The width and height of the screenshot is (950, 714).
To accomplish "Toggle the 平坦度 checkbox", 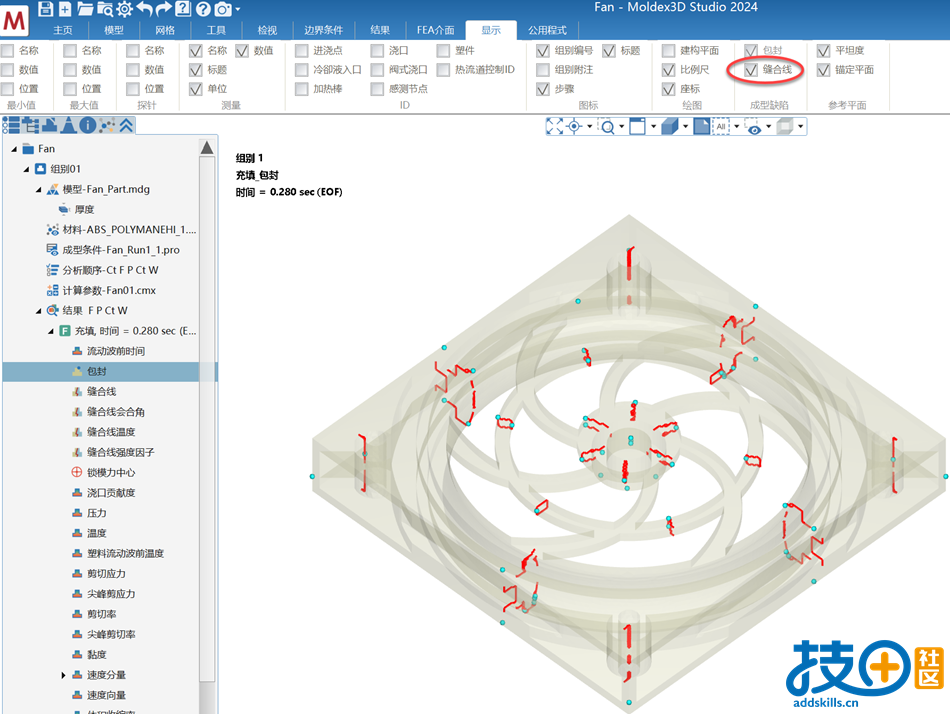I will point(823,50).
